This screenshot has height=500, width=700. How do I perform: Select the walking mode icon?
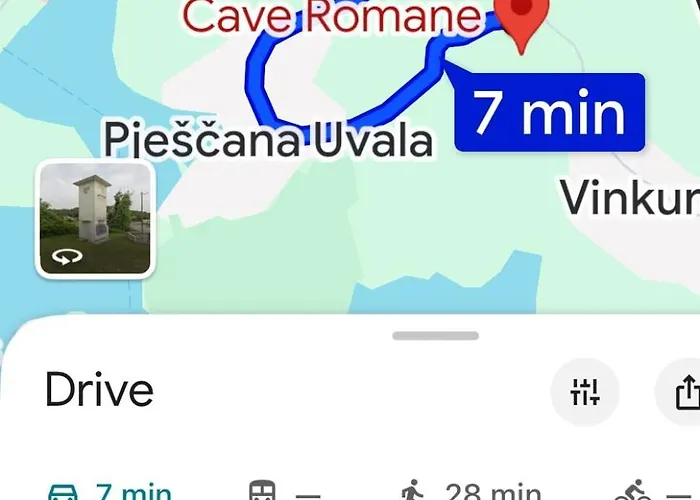(x=412, y=490)
